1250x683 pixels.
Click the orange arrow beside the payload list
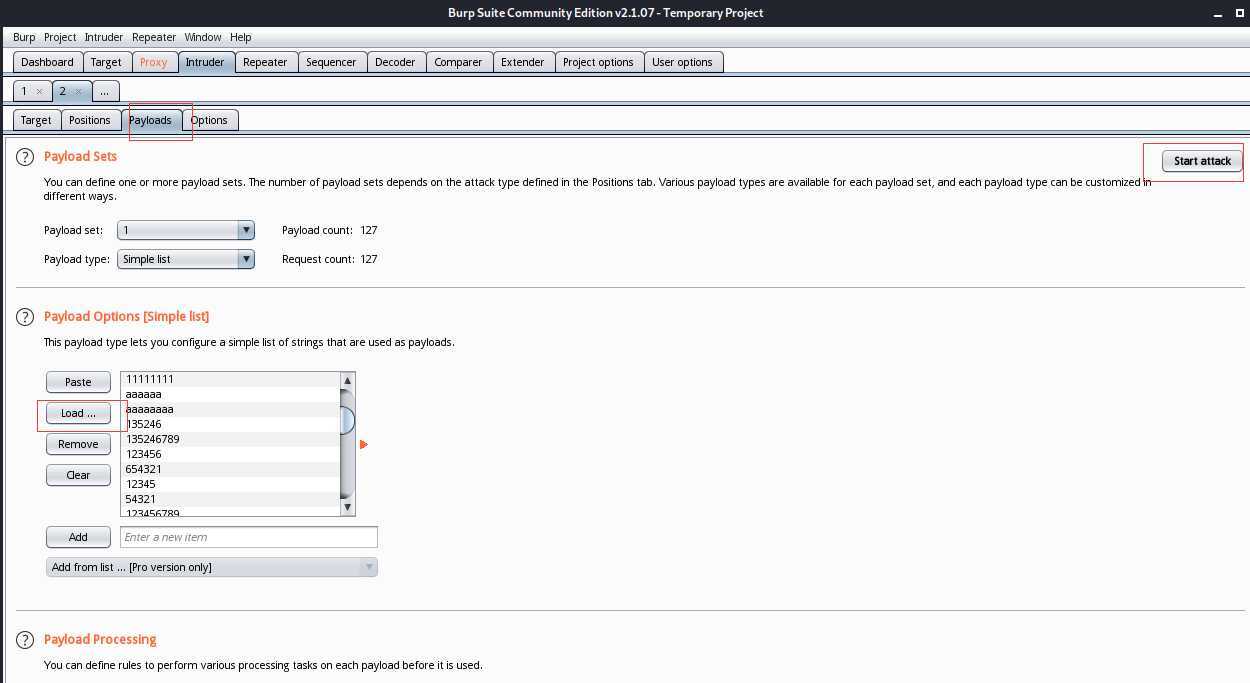click(364, 444)
